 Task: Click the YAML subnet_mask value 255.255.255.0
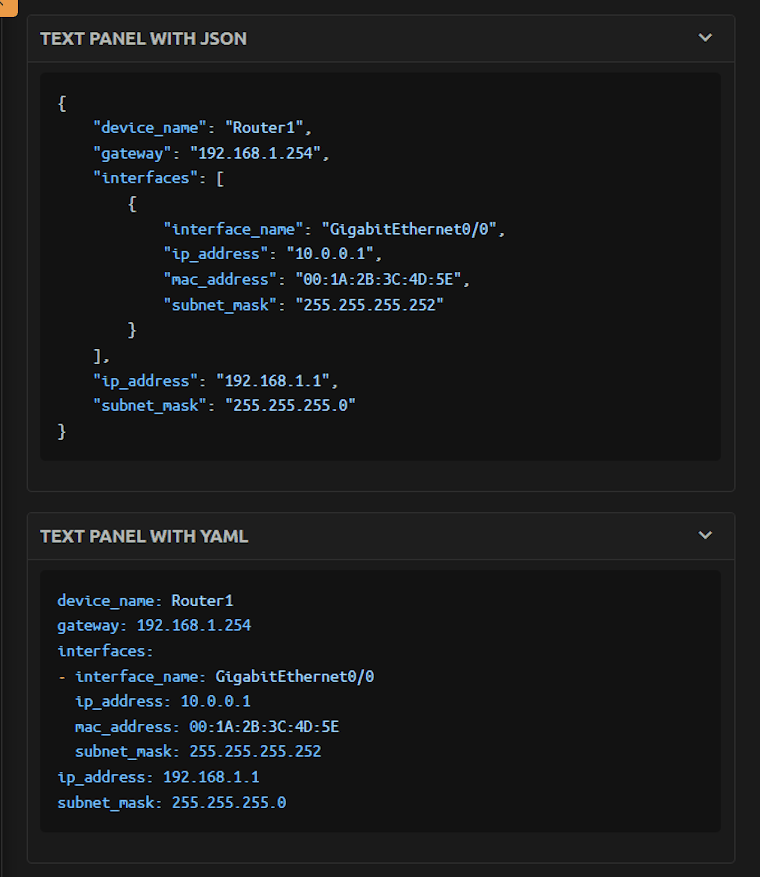click(229, 802)
